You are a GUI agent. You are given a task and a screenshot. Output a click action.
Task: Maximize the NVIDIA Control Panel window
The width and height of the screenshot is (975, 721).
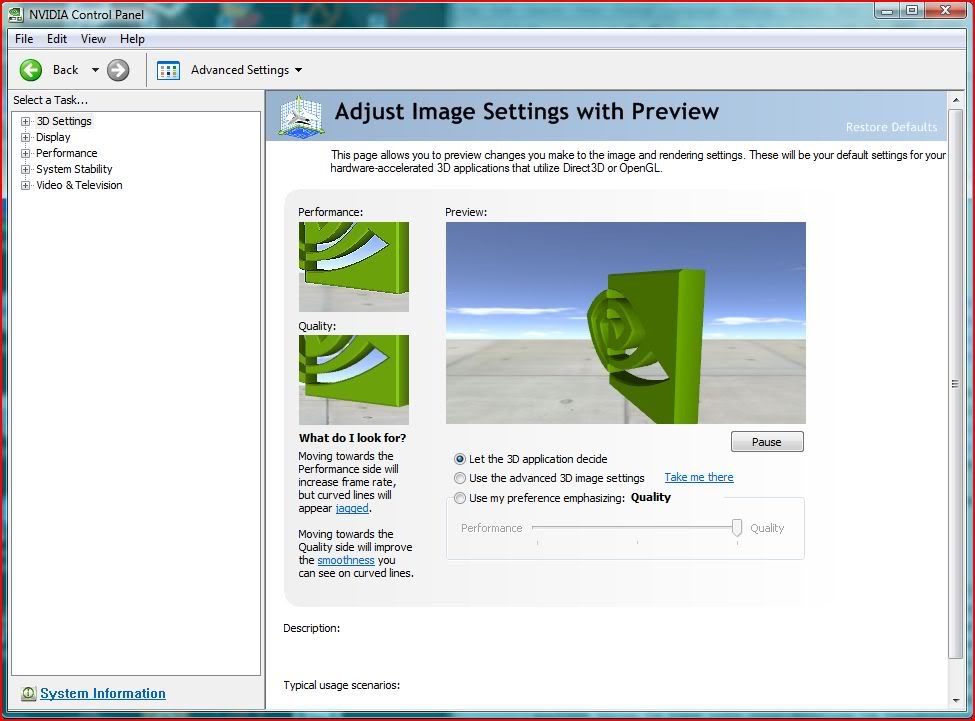pos(912,11)
